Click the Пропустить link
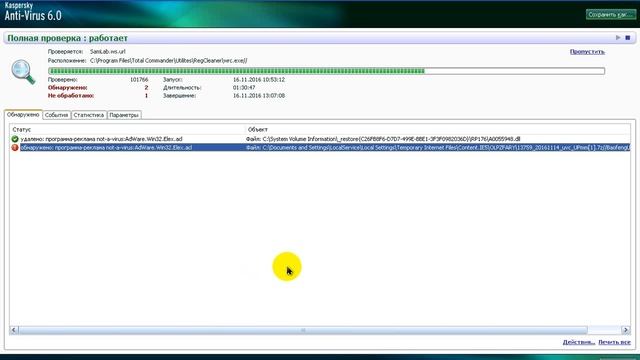 click(587, 52)
